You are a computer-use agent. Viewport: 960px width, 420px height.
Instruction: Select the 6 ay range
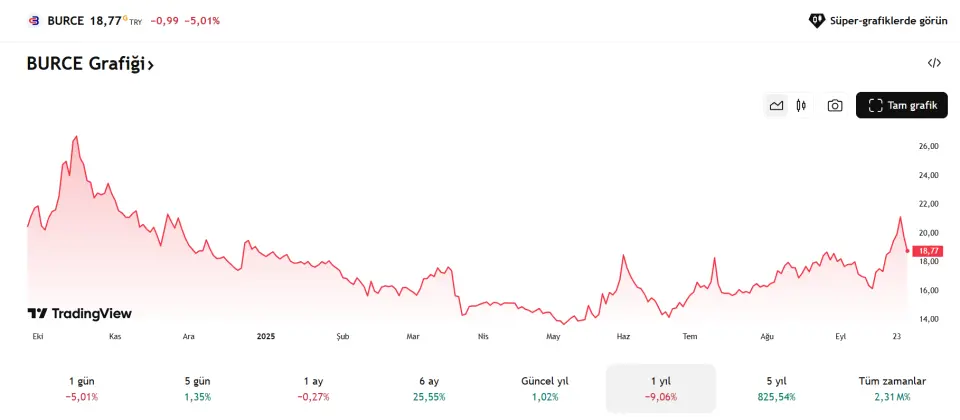pyautogui.click(x=429, y=388)
